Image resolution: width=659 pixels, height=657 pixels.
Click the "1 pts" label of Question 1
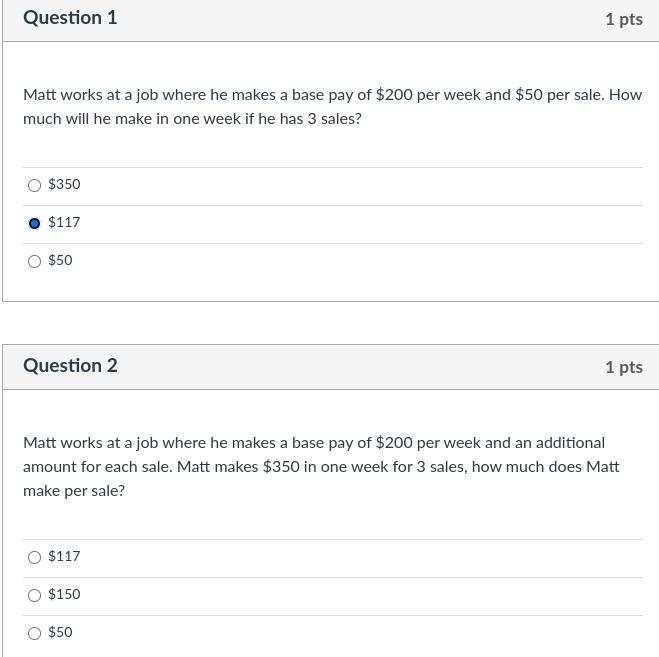point(623,19)
